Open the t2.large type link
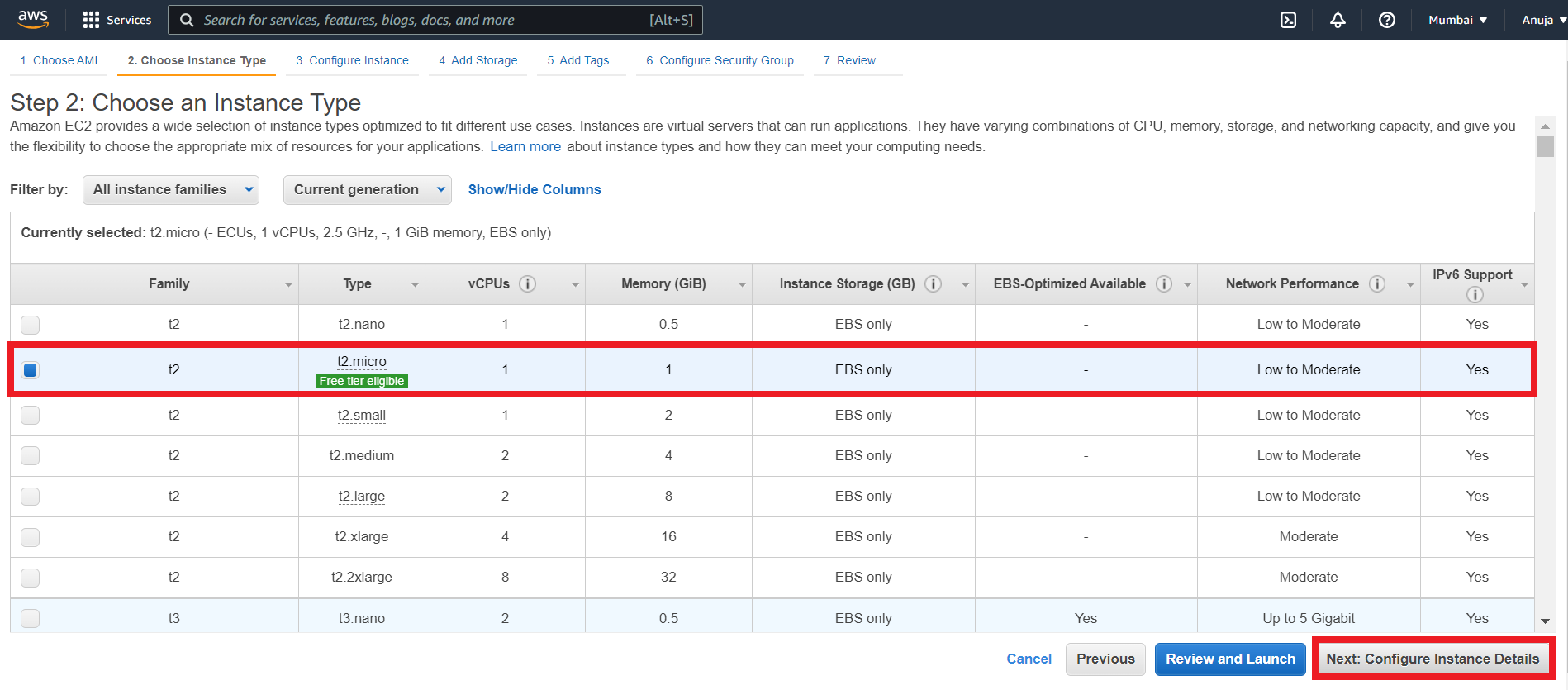 pyautogui.click(x=362, y=496)
